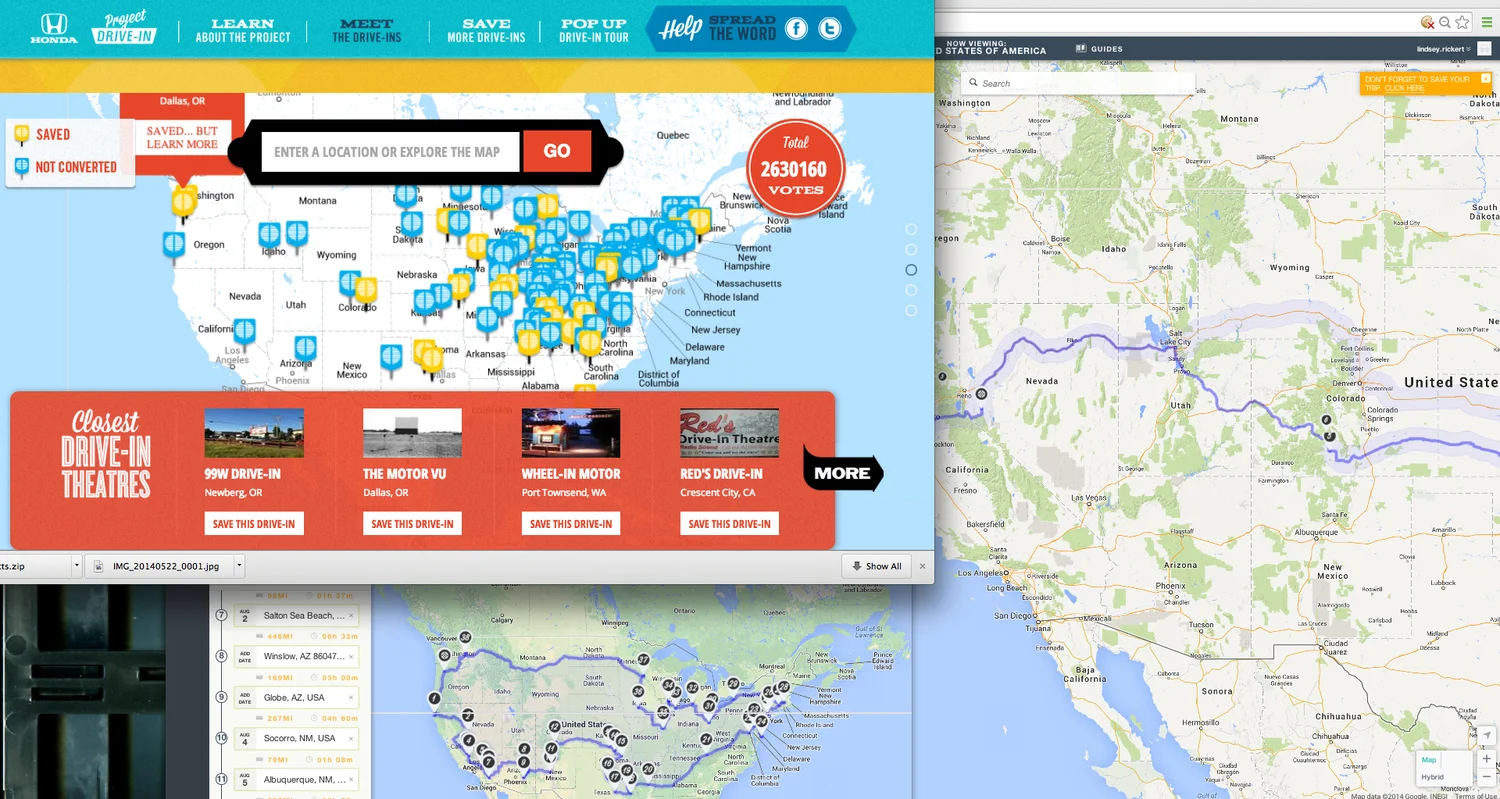The height and width of the screenshot is (799, 1500).
Task: Remove the Globe, AZ stop
Action: (x=351, y=698)
